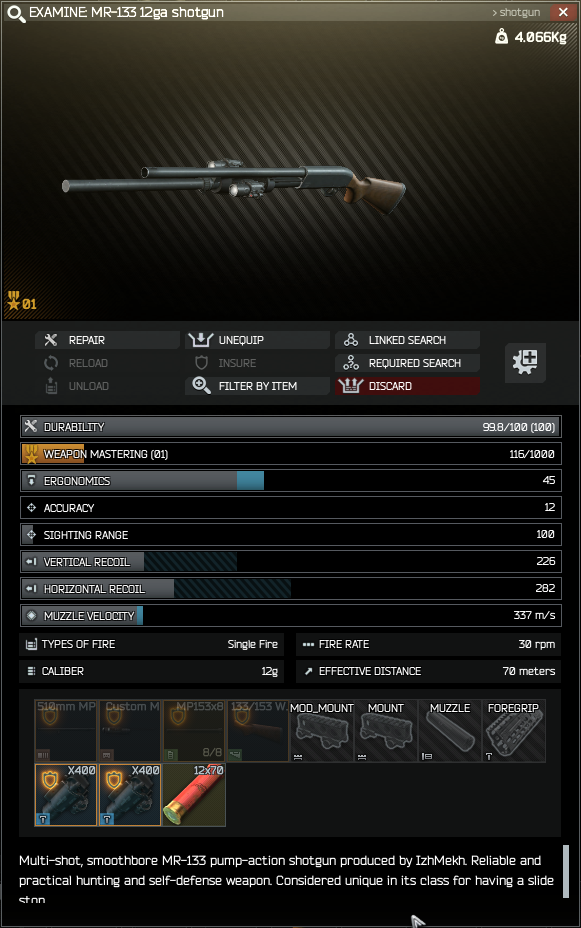Open Linked Search
This screenshot has height=928, width=581.
[407, 340]
